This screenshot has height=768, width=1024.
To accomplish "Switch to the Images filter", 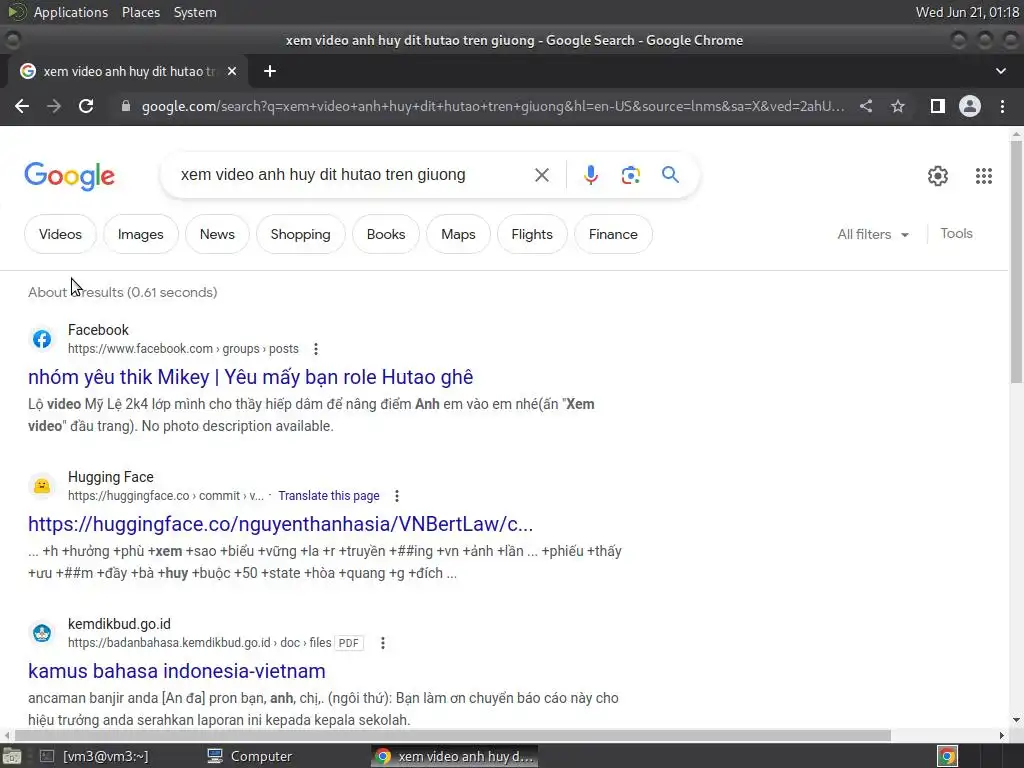I will 140,234.
